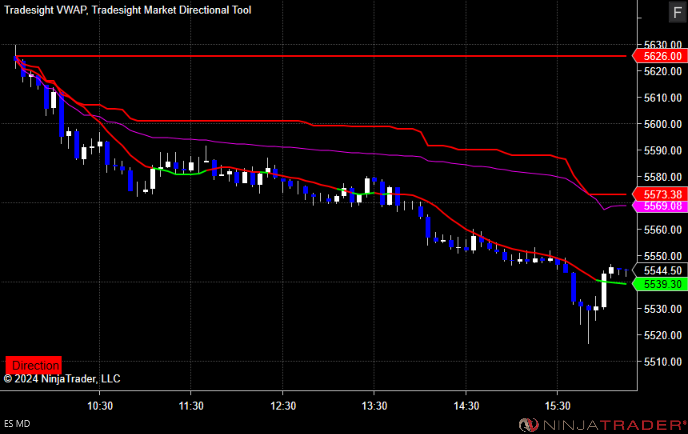The image size is (688, 434).
Task: Click the 13:30 time axis label
Action: (374, 406)
